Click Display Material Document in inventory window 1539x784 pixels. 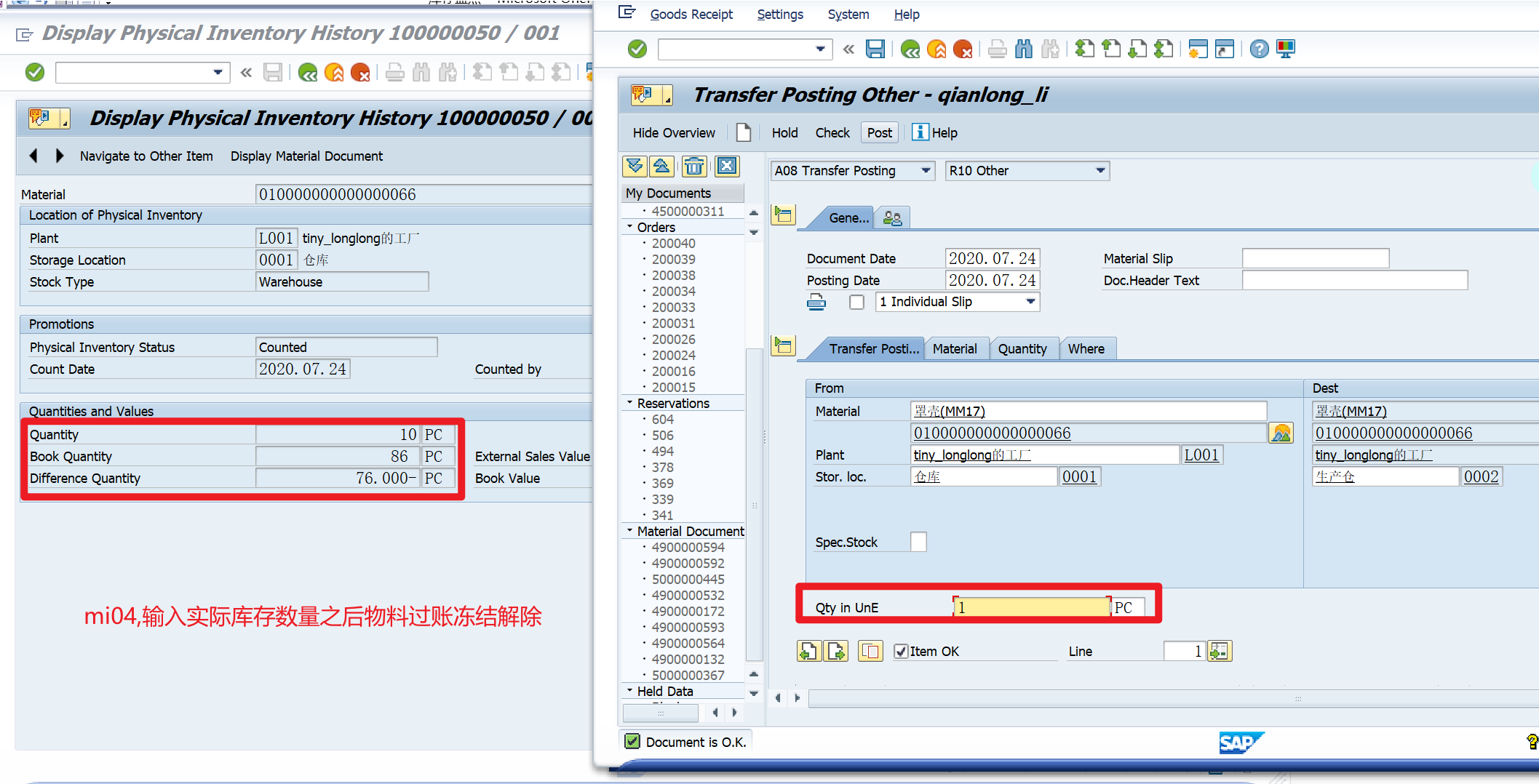(306, 156)
